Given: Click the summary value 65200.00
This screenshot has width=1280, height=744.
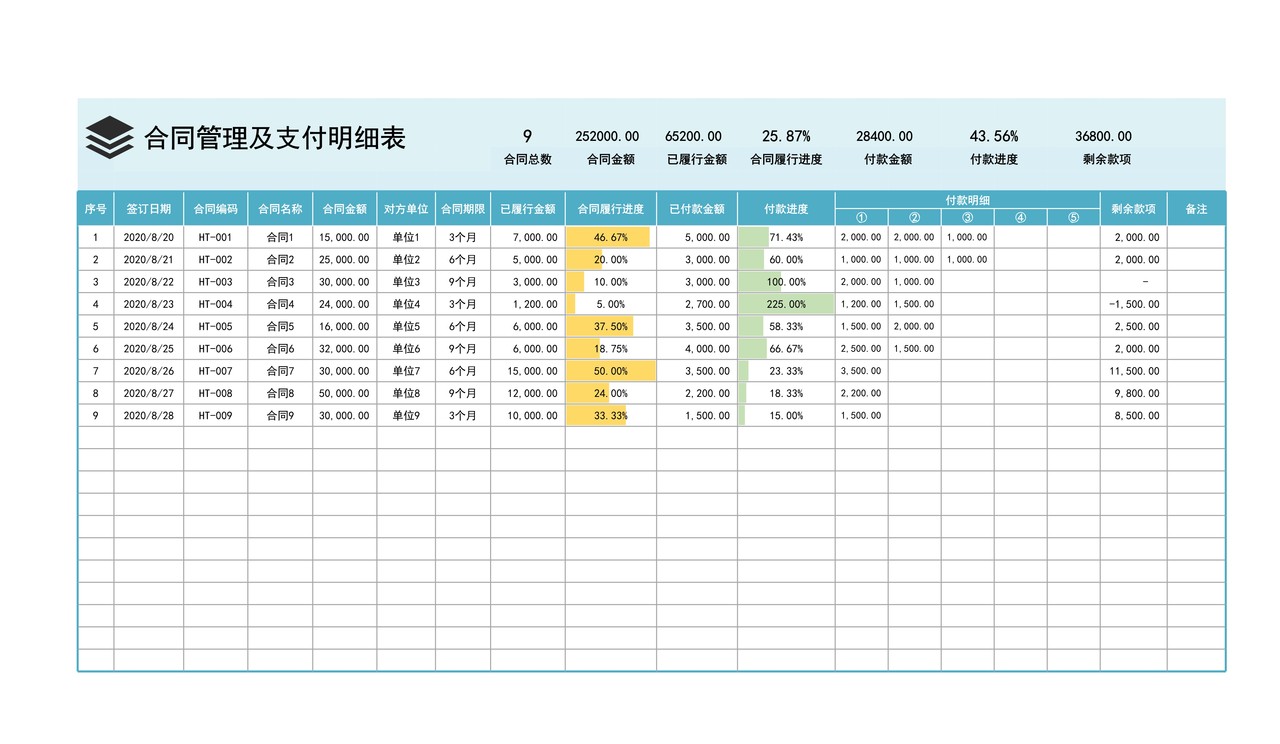Looking at the screenshot, I should click(x=693, y=137).
